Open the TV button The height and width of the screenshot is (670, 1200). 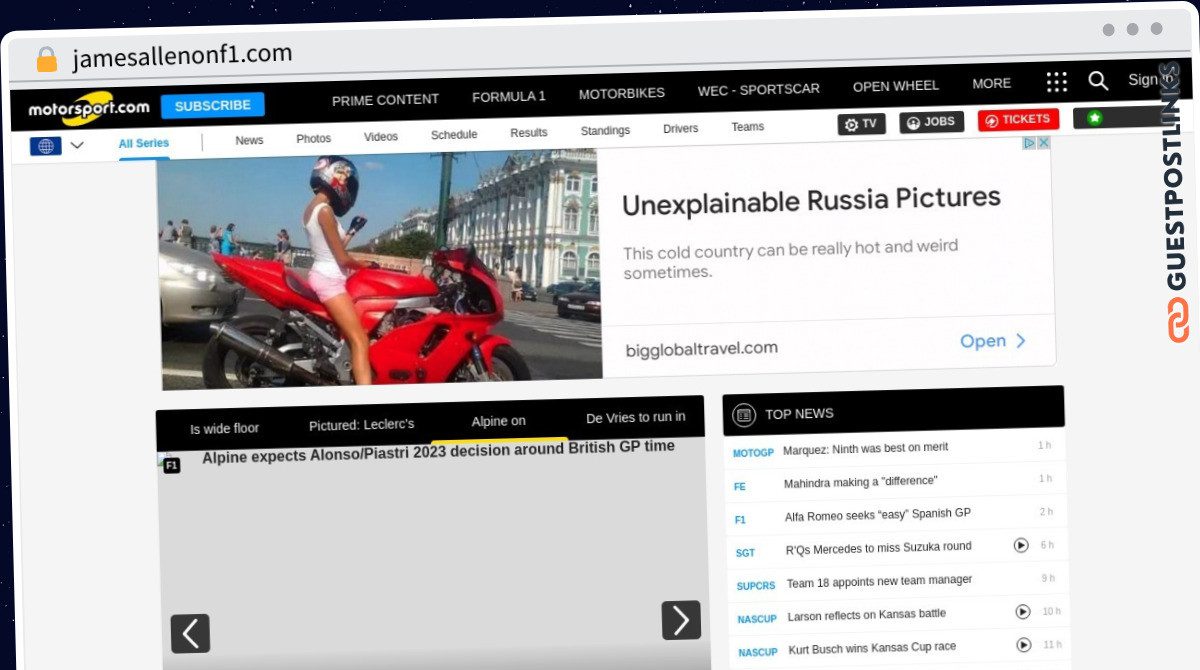click(862, 124)
